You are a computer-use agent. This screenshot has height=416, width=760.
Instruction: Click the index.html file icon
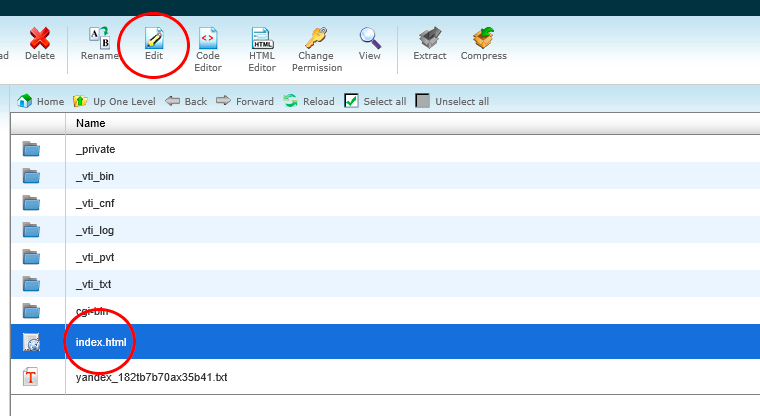pyautogui.click(x=32, y=342)
